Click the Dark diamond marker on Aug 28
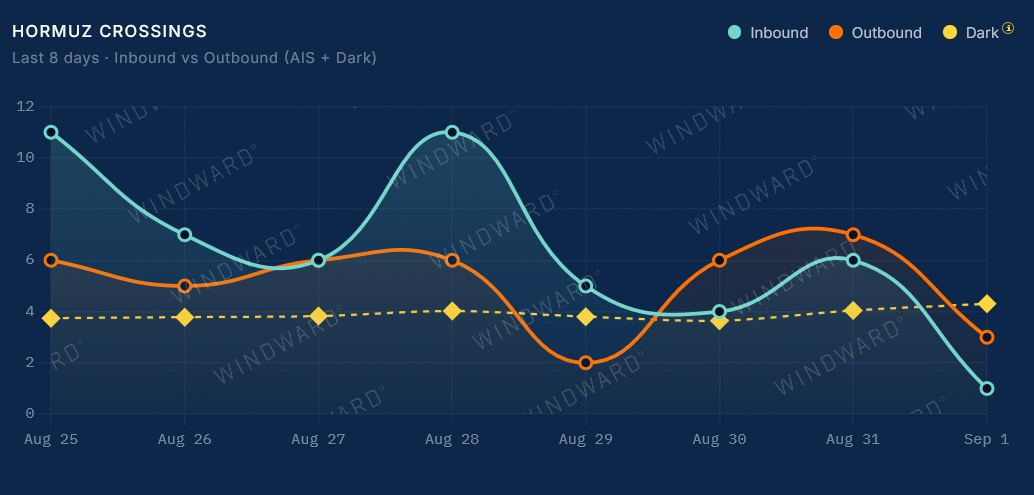The image size is (1034, 495). (x=452, y=310)
